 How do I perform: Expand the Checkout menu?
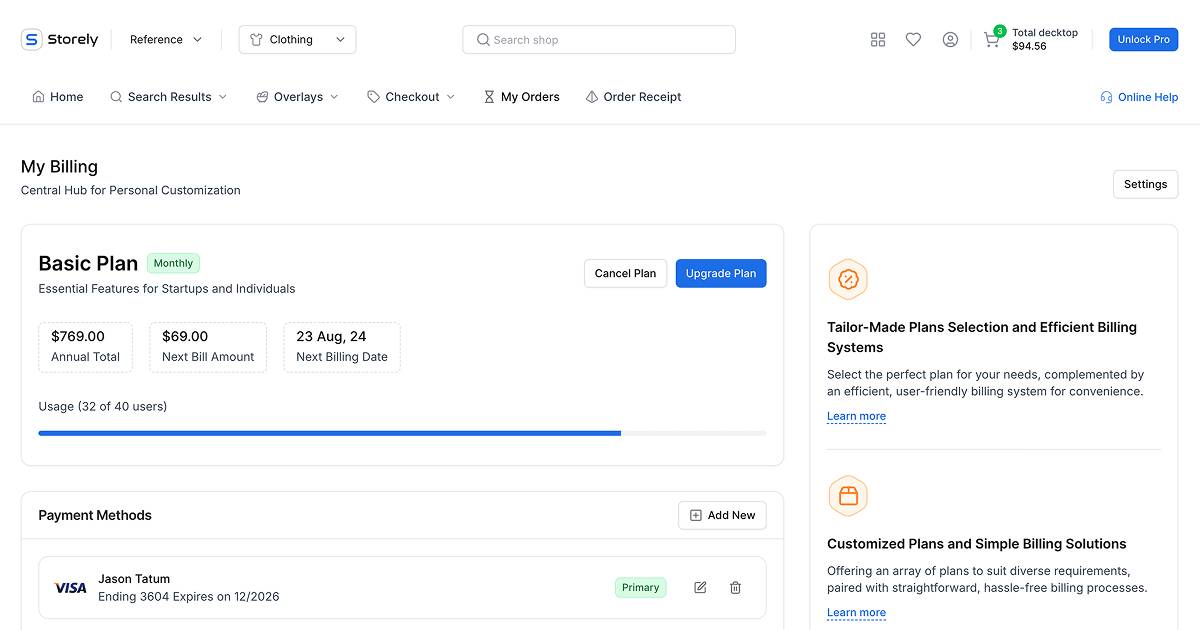coord(411,97)
